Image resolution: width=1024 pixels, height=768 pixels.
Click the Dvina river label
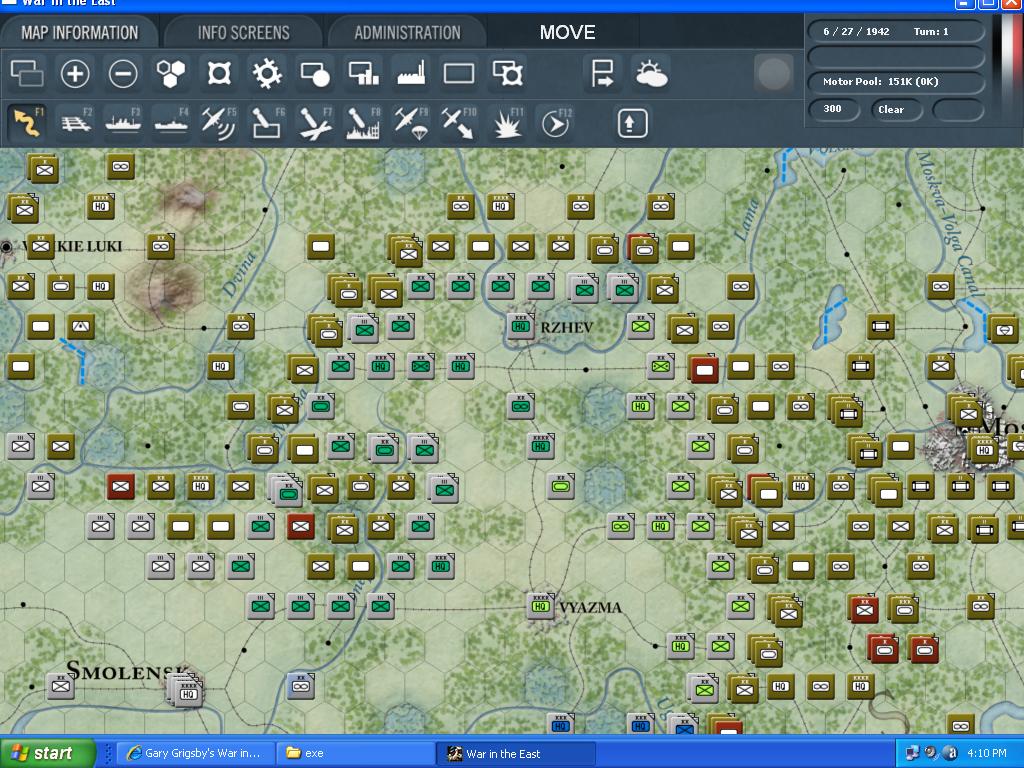coord(238,274)
